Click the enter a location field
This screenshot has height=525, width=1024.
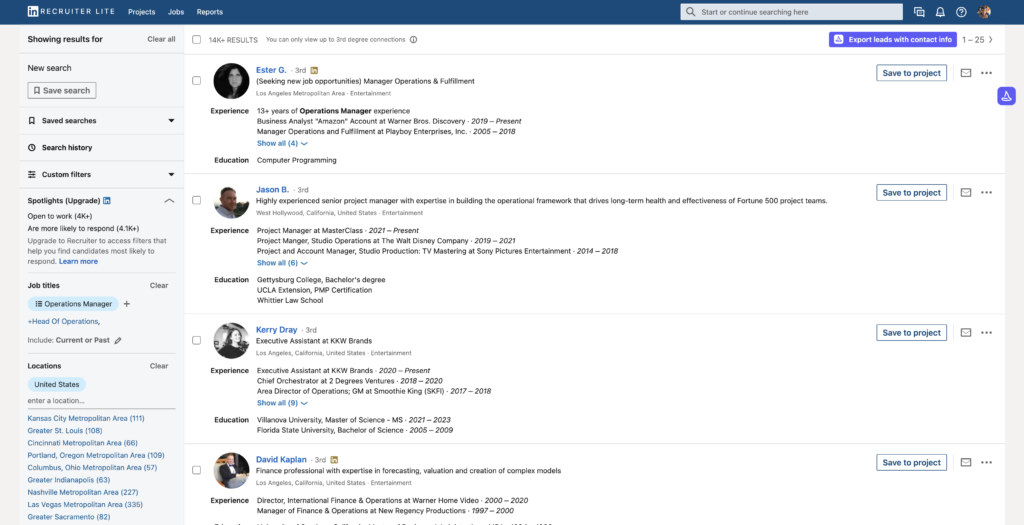click(101, 400)
